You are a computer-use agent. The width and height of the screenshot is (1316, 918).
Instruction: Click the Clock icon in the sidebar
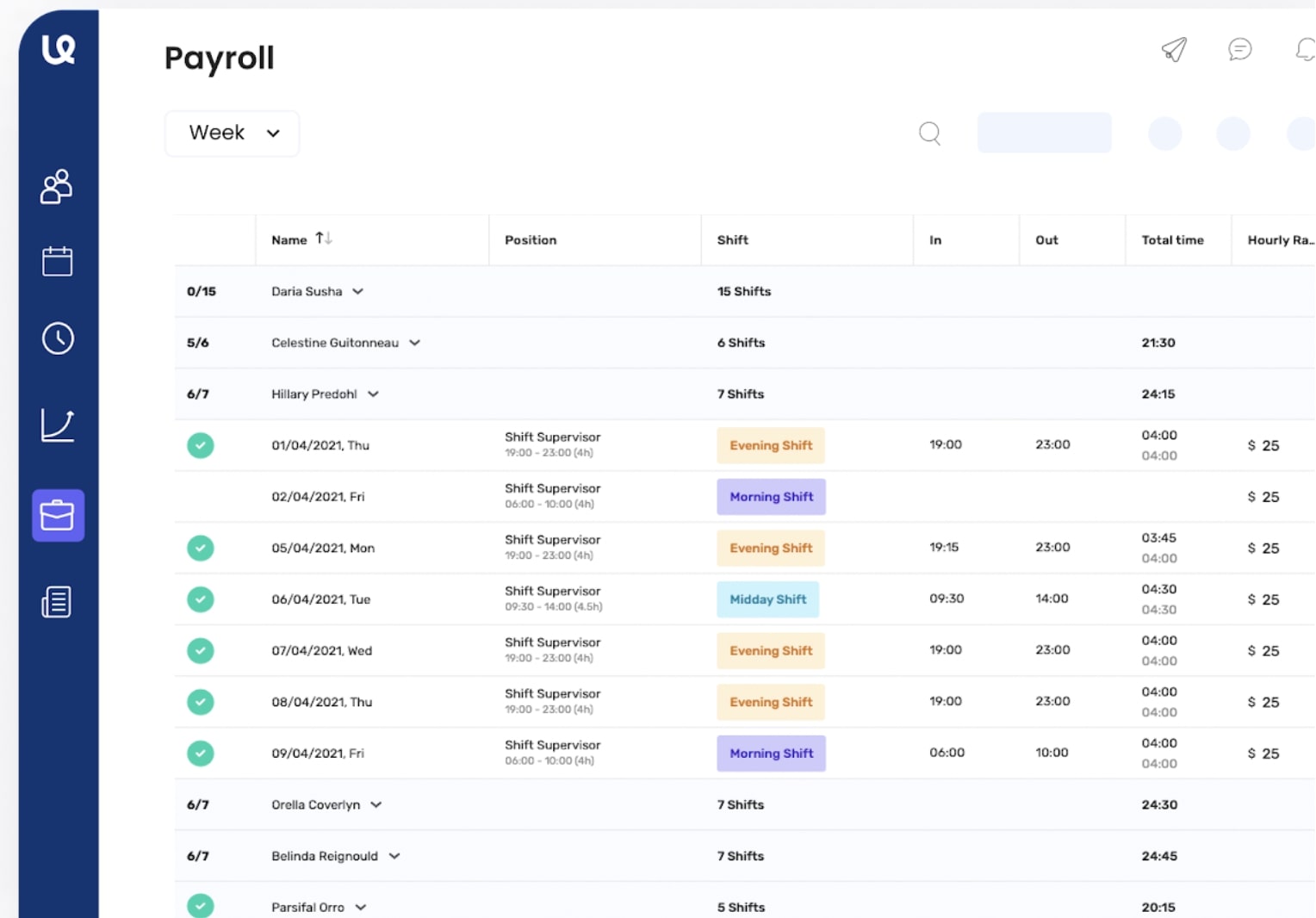56,338
